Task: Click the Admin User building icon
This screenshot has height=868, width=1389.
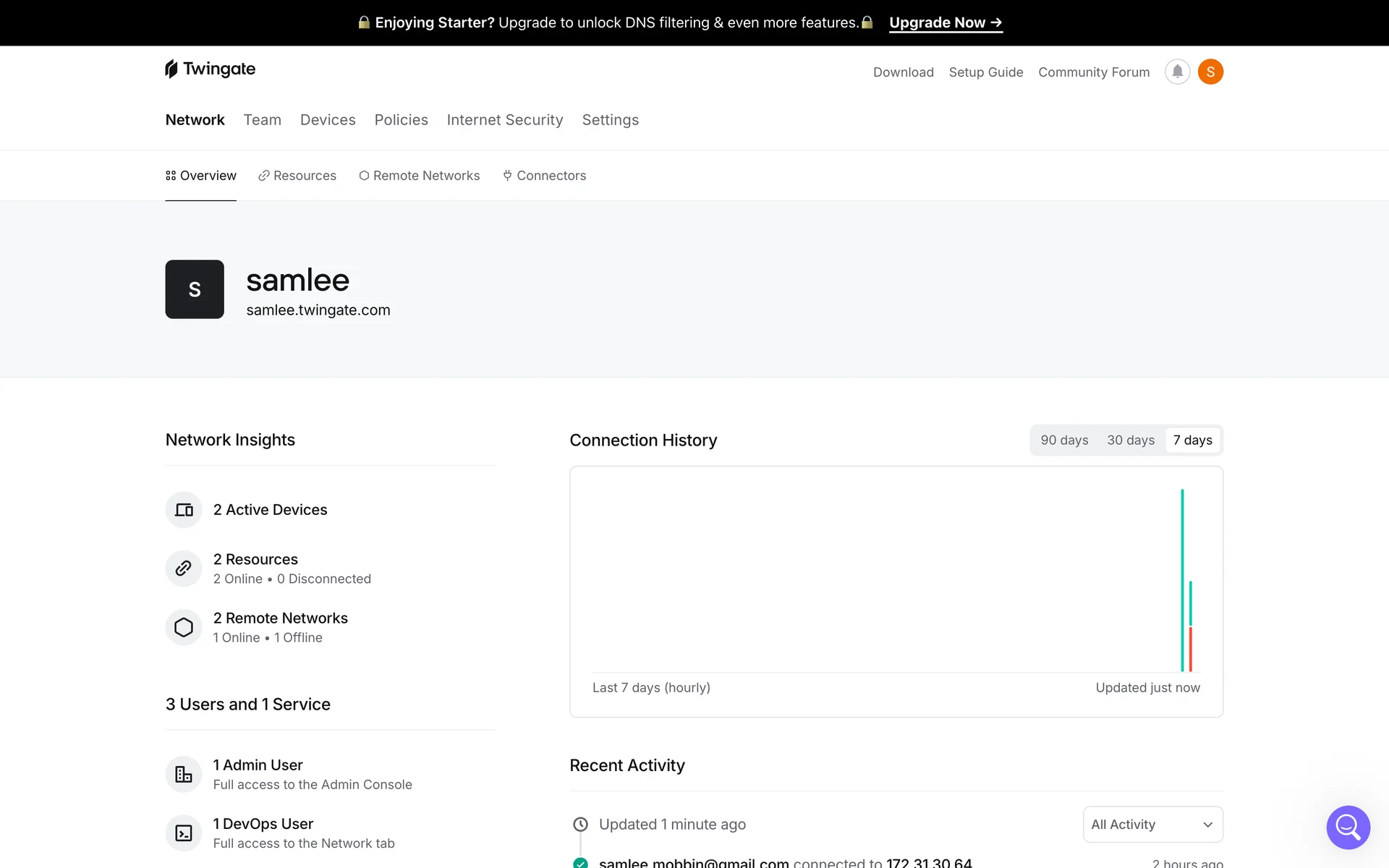Action: tap(184, 774)
